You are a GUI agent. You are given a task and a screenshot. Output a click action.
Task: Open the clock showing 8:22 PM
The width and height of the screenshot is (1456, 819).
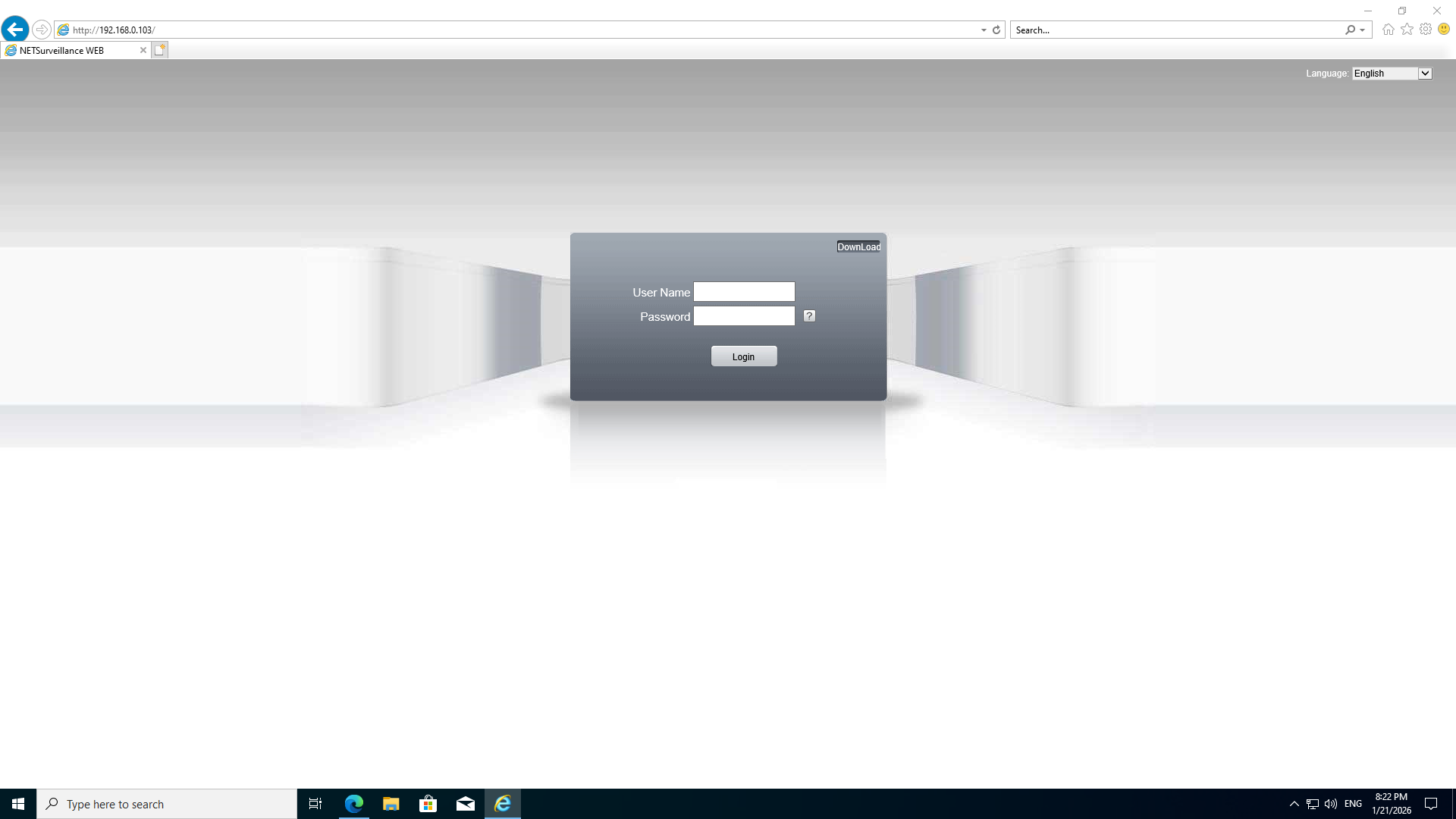point(1392,804)
